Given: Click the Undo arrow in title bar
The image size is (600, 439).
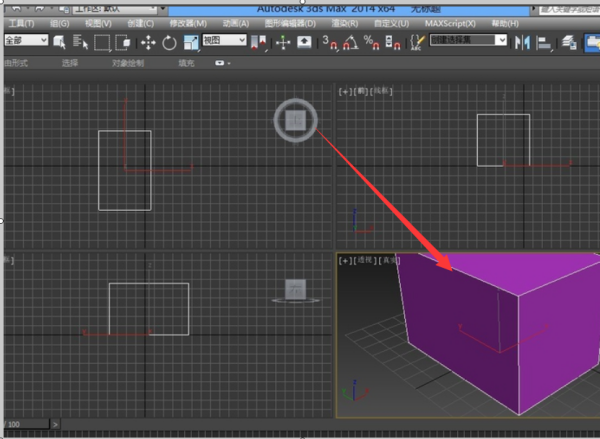Looking at the screenshot, I should coord(16,8).
